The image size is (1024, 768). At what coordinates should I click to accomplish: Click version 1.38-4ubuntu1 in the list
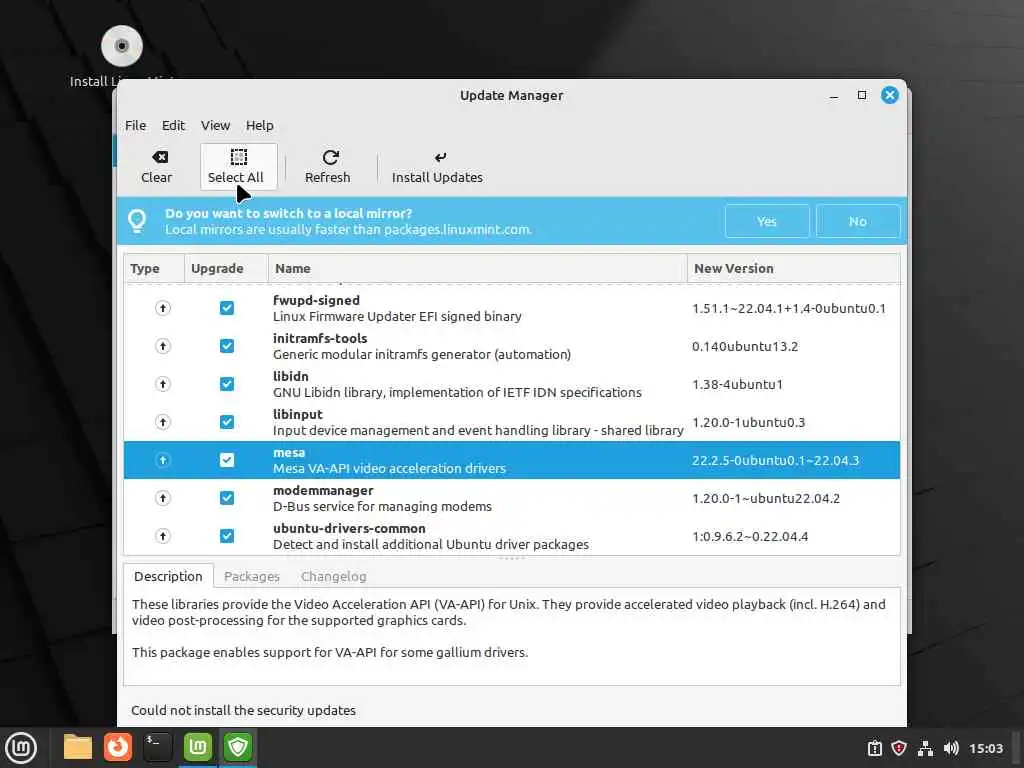tap(737, 384)
